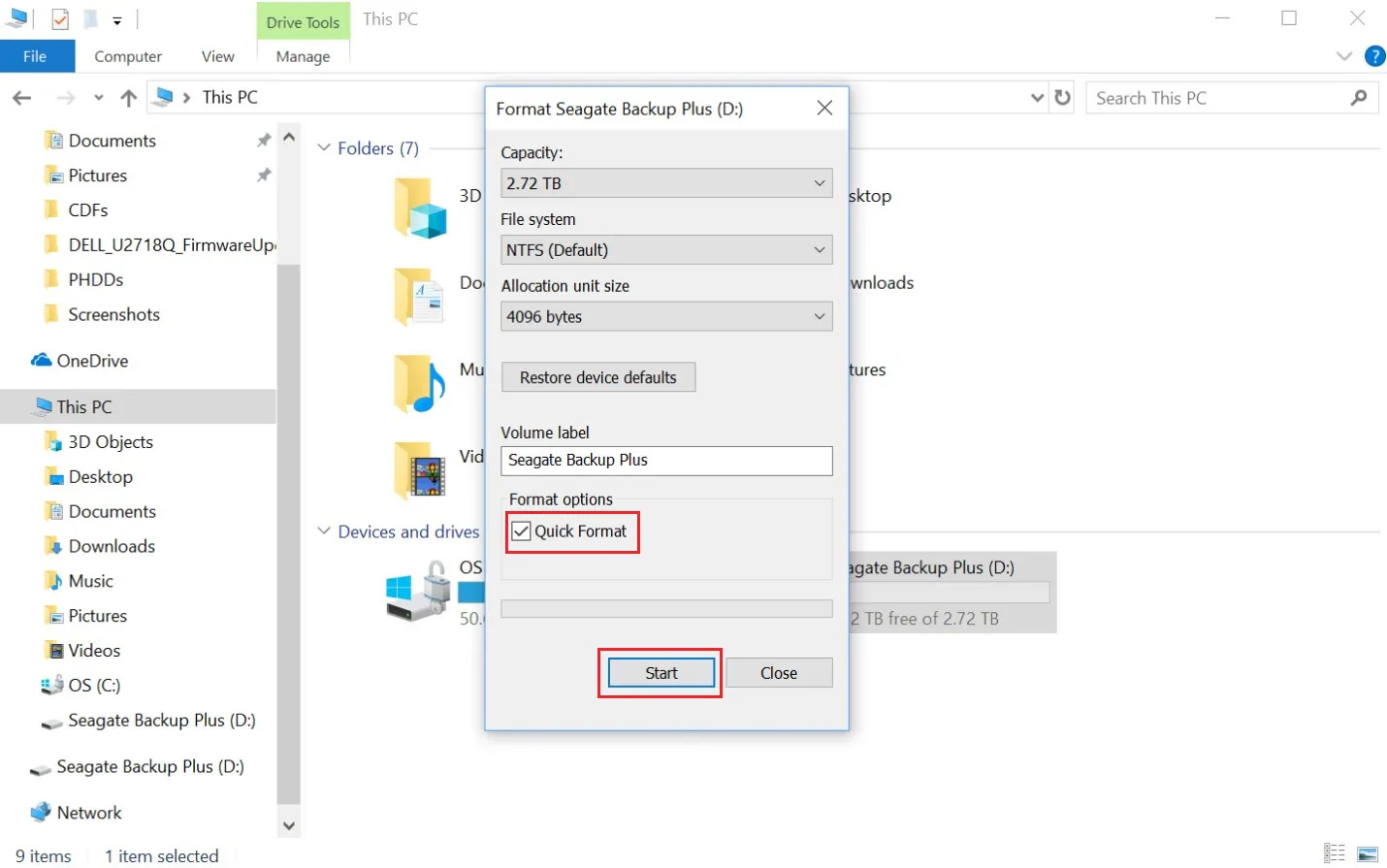Click the Documents folder icon in main pane
The height and width of the screenshot is (868, 1387).
click(419, 297)
